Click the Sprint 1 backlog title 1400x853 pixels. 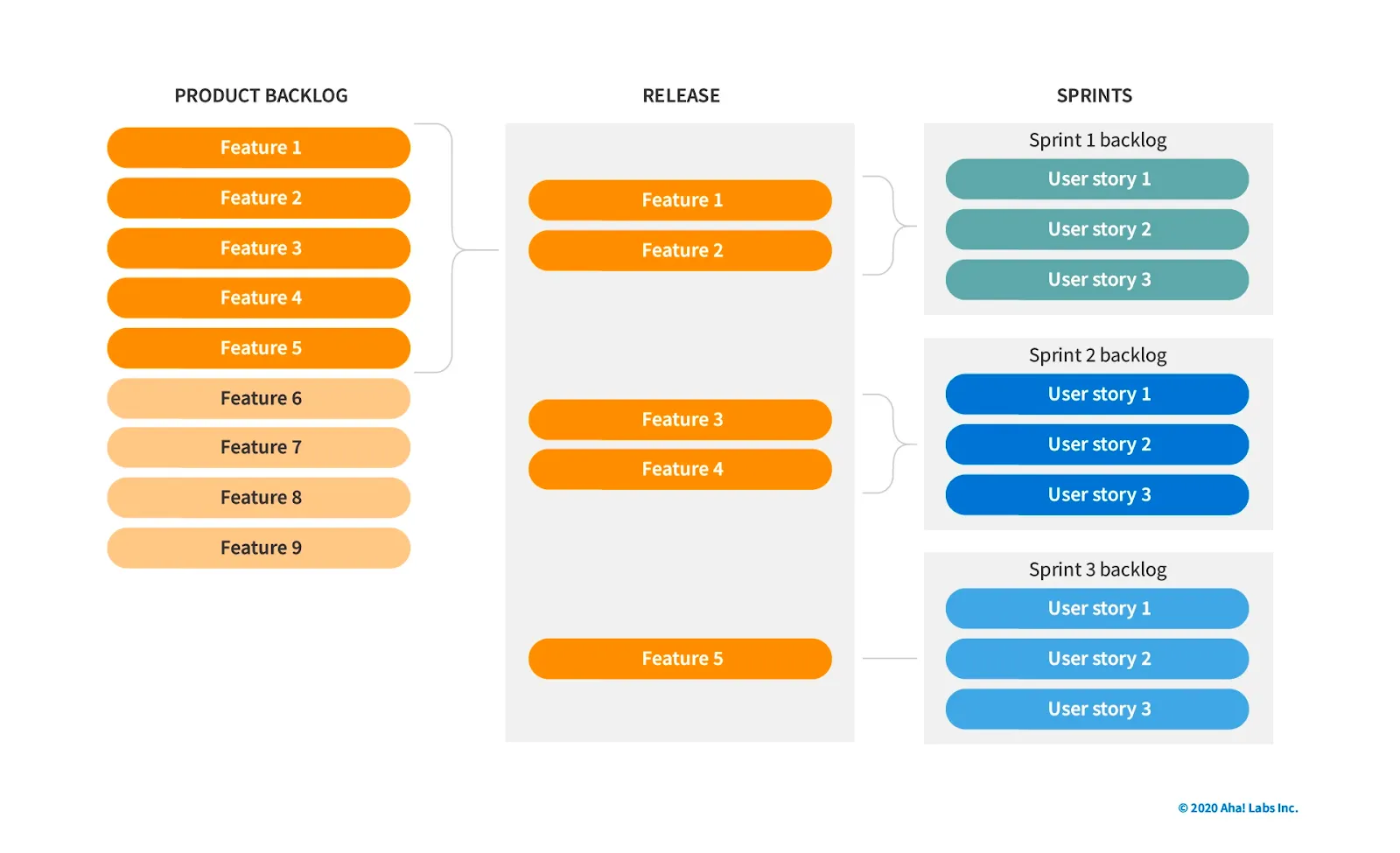pos(1097,140)
